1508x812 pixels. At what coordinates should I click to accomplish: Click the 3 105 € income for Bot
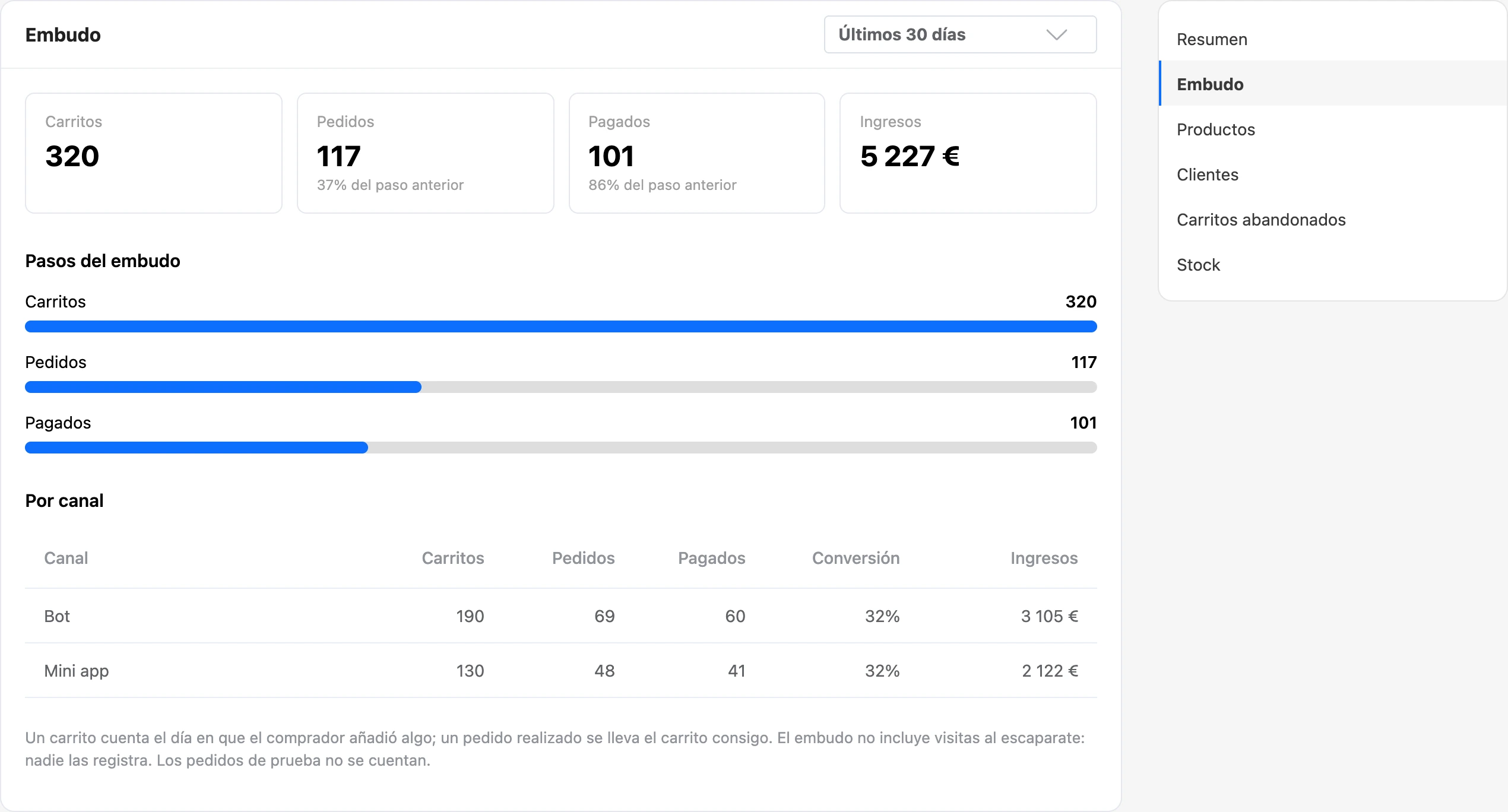[1050, 616]
